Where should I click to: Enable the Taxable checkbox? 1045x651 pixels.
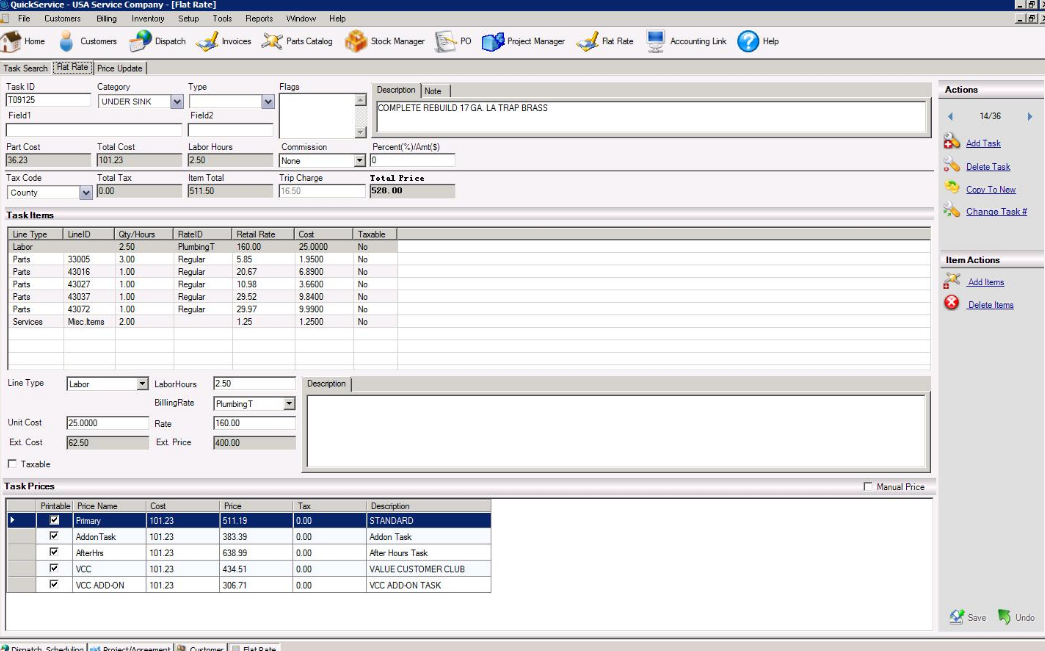pyautogui.click(x=12, y=464)
